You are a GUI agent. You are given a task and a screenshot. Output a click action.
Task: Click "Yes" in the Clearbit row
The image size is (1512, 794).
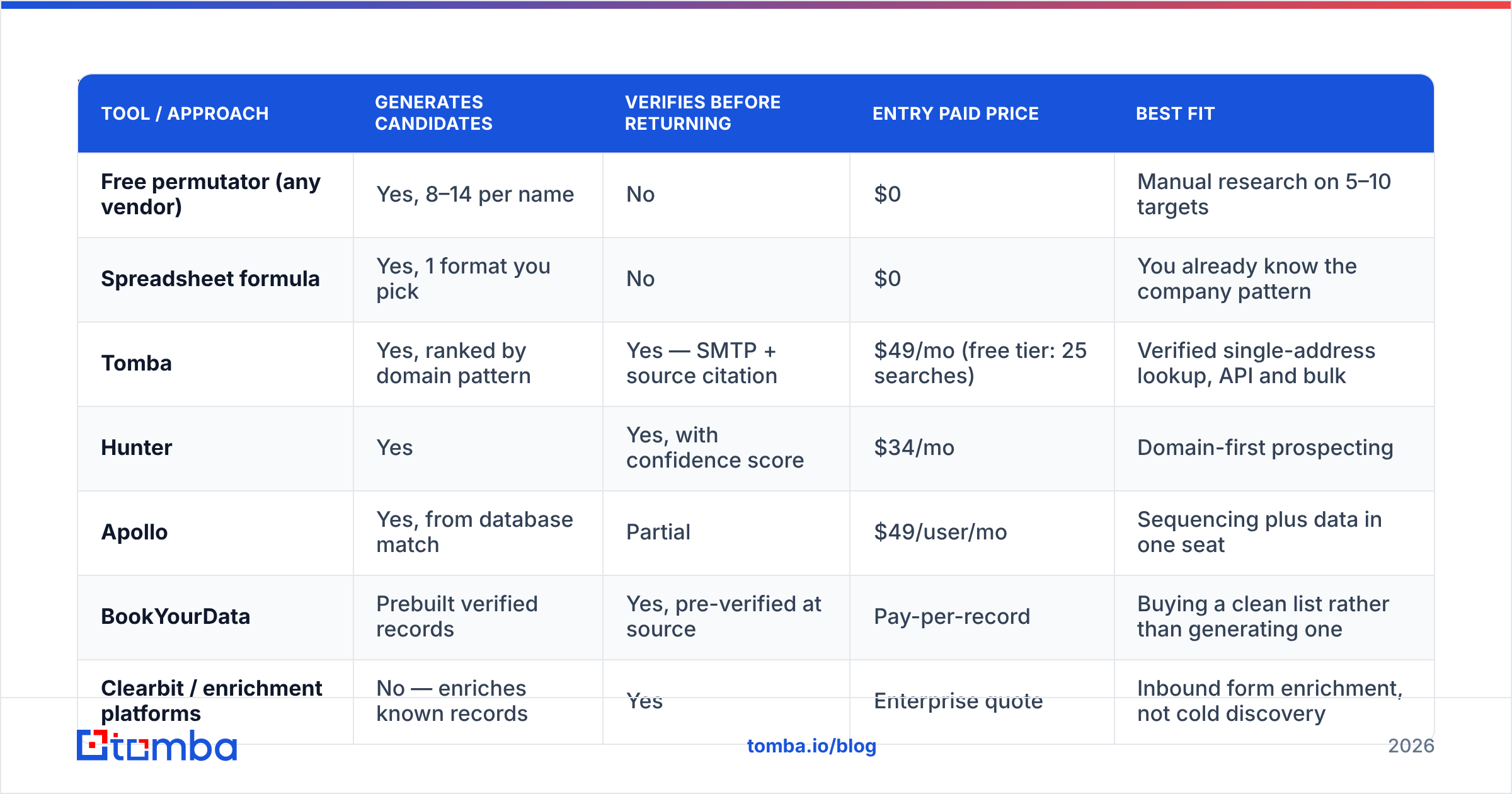(x=644, y=701)
